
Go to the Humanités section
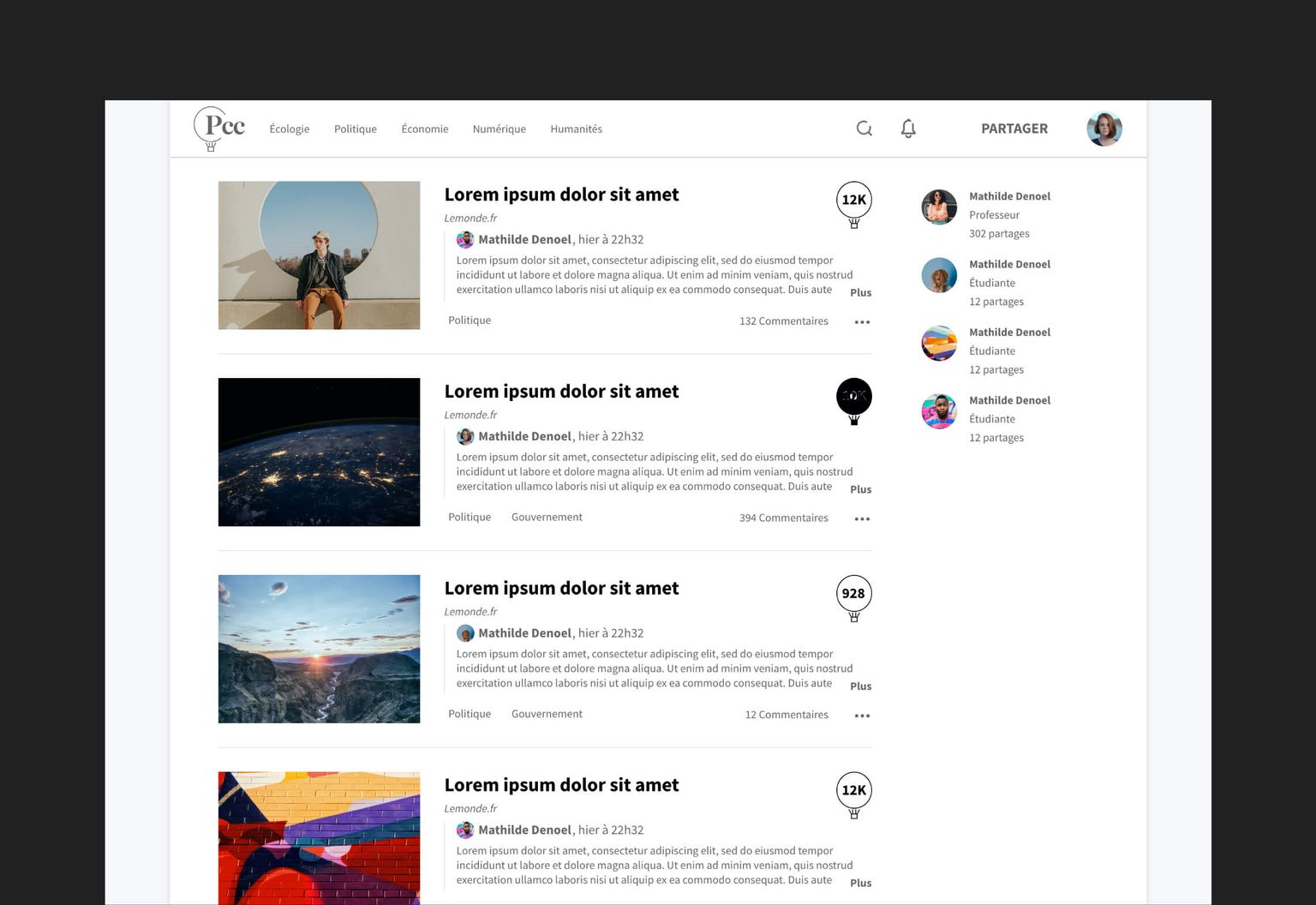pos(577,129)
